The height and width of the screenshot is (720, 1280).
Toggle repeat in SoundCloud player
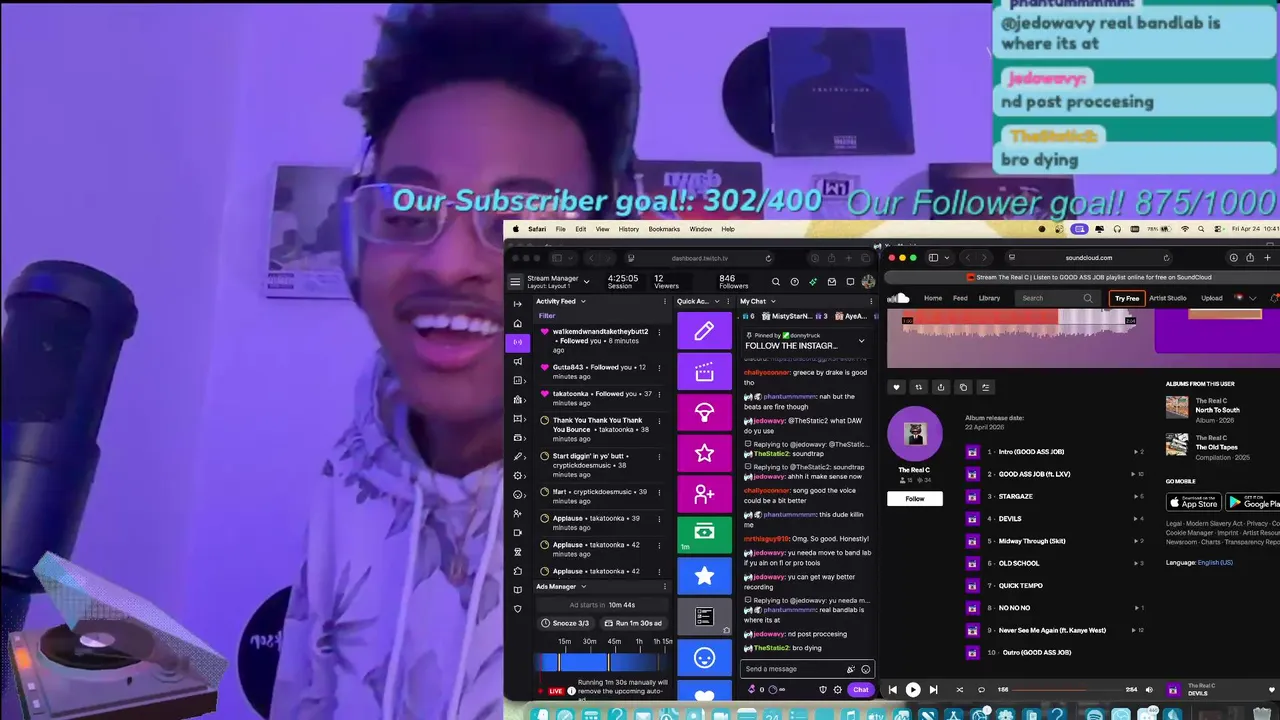pos(981,689)
